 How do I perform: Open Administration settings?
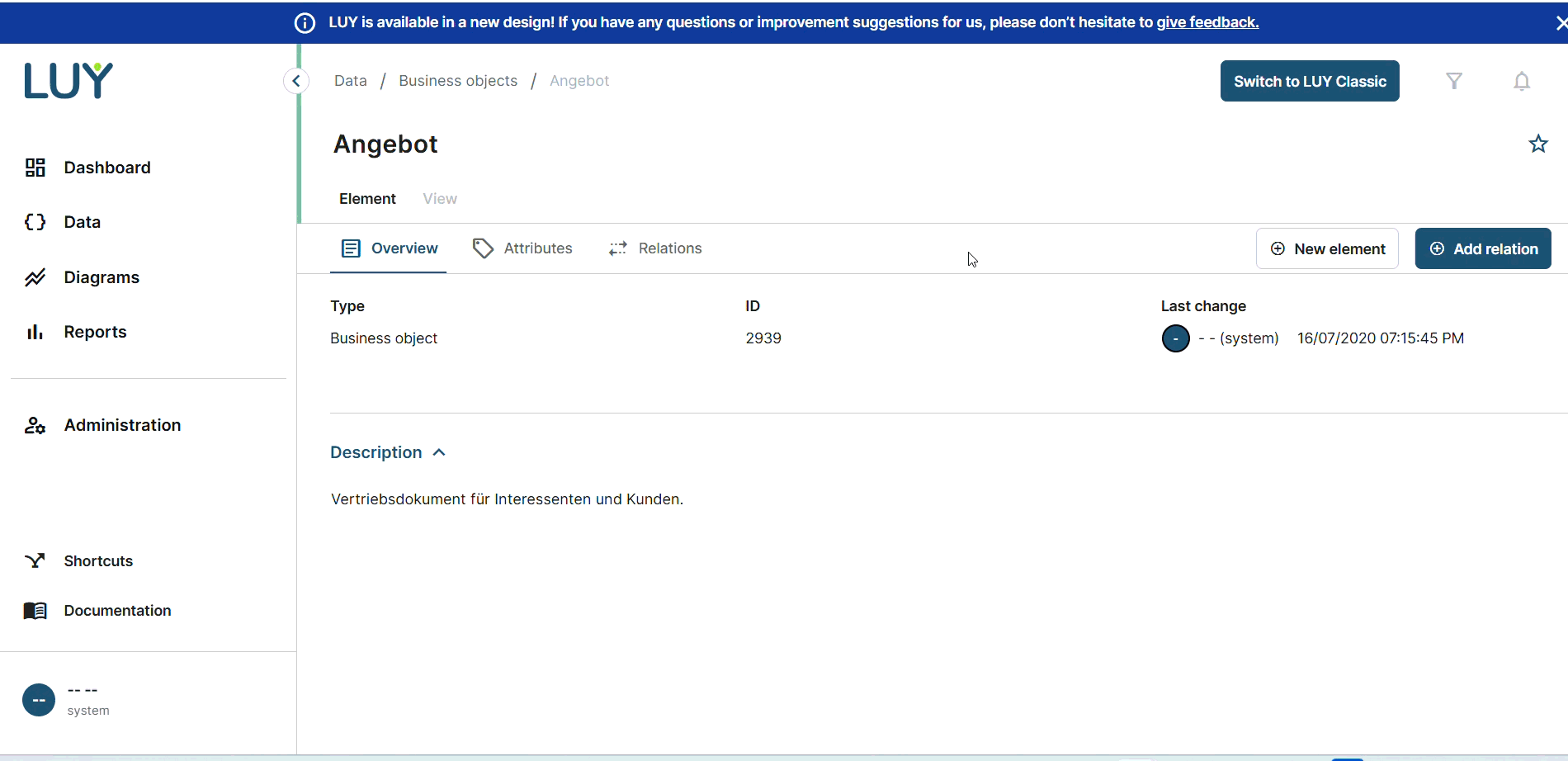click(x=122, y=425)
